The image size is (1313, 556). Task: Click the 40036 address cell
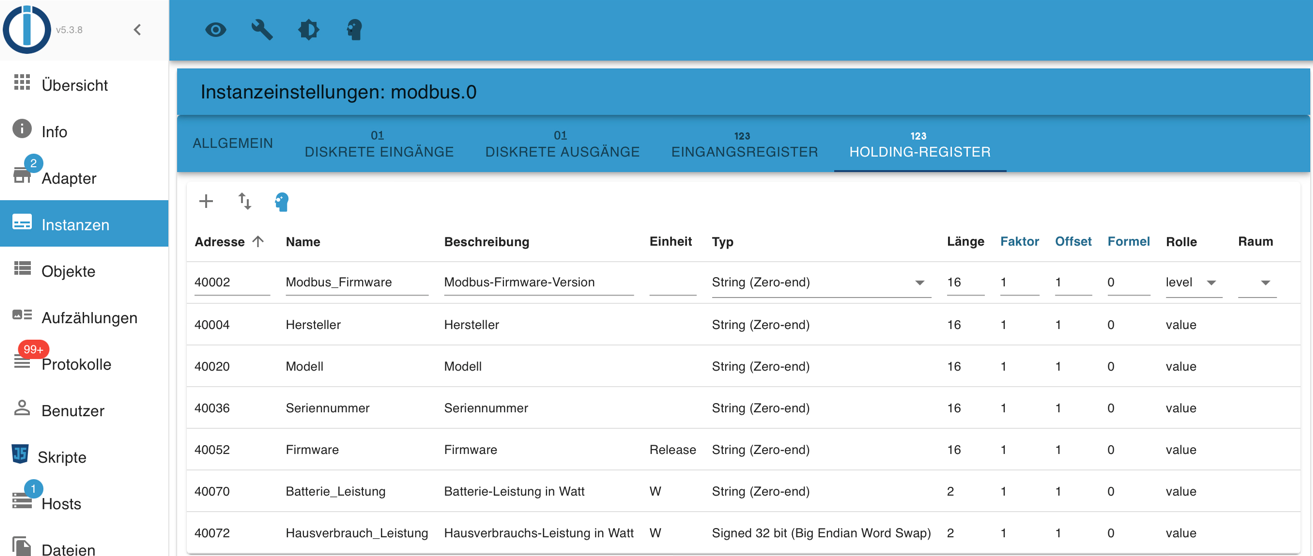pyautogui.click(x=212, y=408)
